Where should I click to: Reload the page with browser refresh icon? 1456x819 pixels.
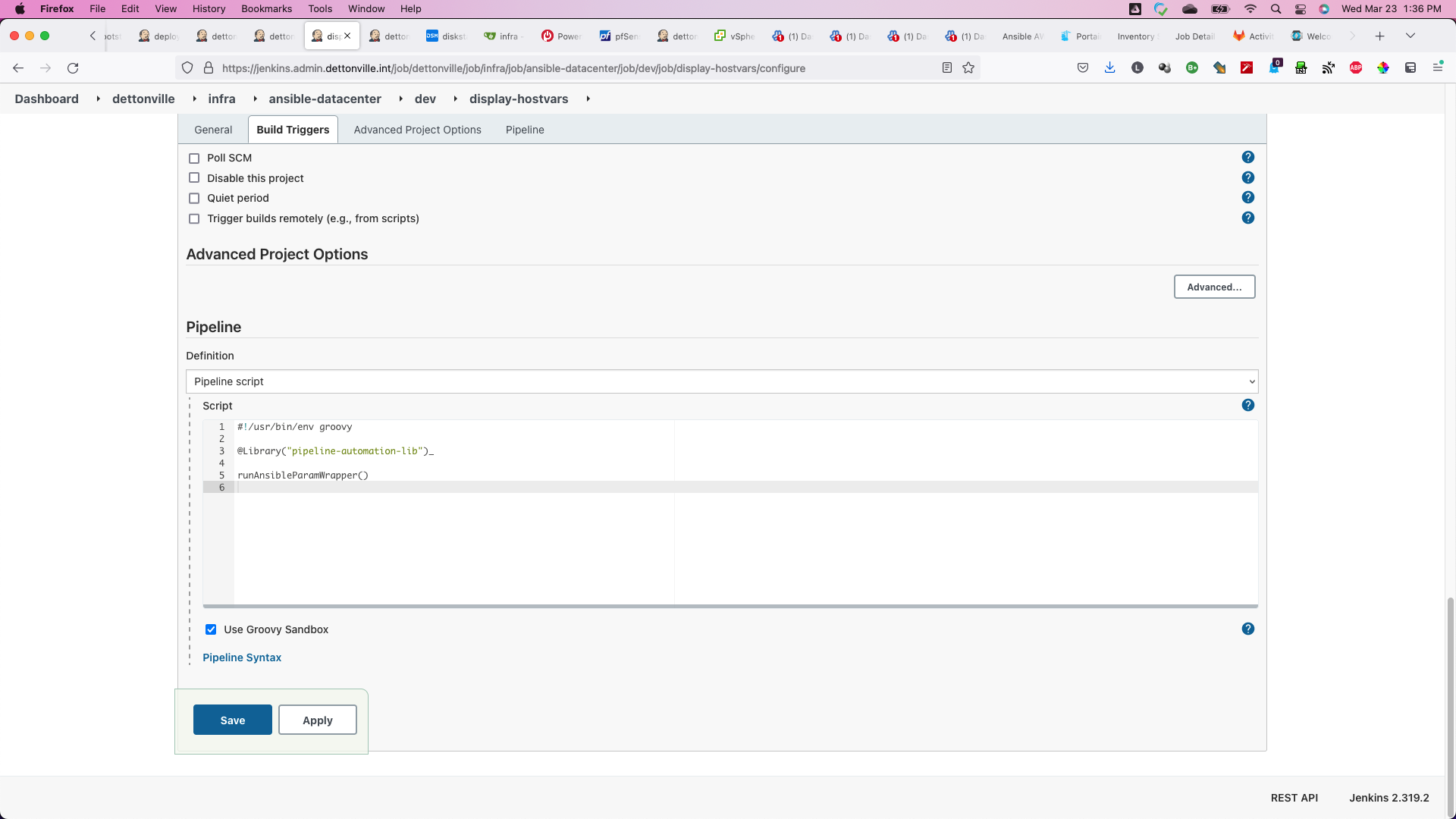[x=73, y=68]
